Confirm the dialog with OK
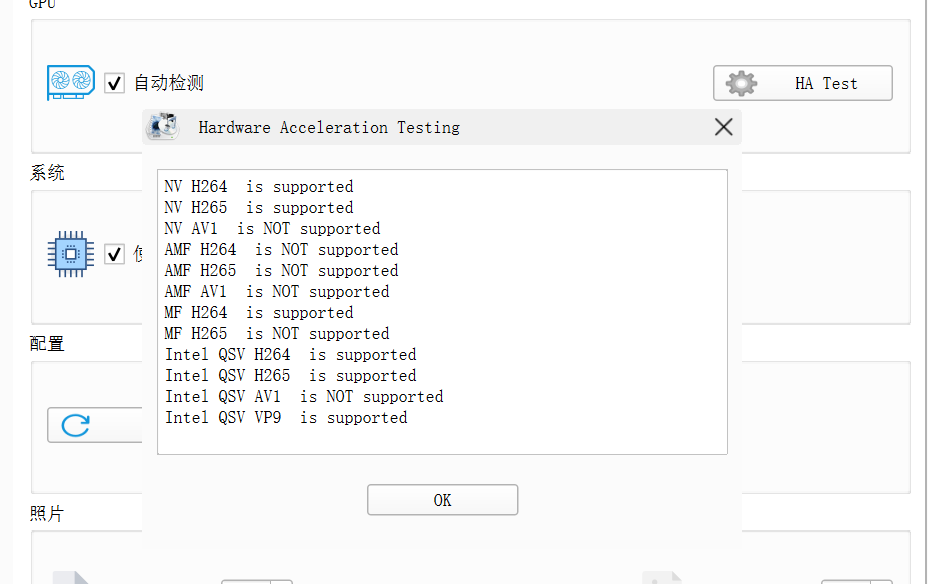 pos(442,500)
